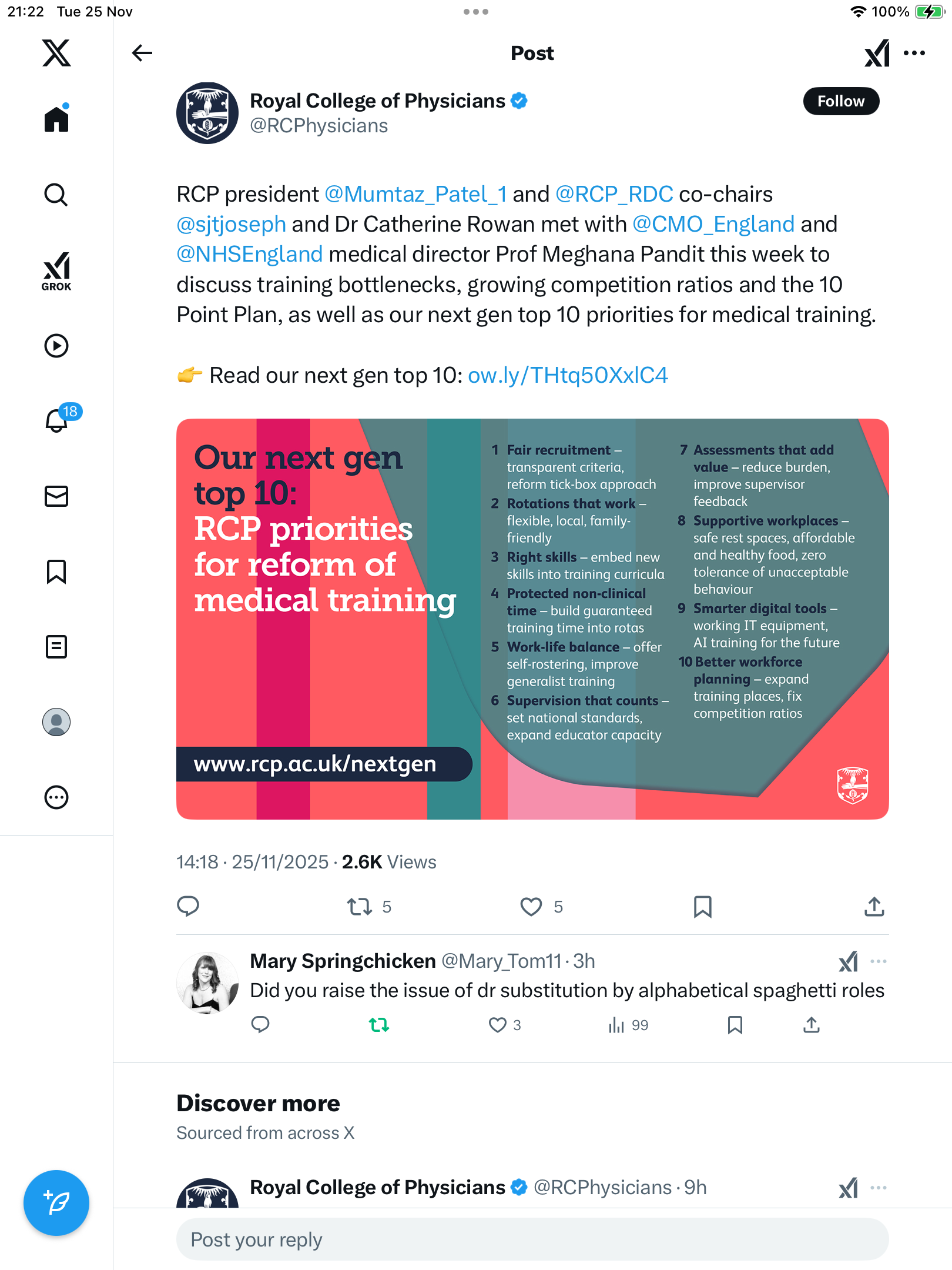
Task: Open the Search icon in sidebar
Action: [56, 195]
